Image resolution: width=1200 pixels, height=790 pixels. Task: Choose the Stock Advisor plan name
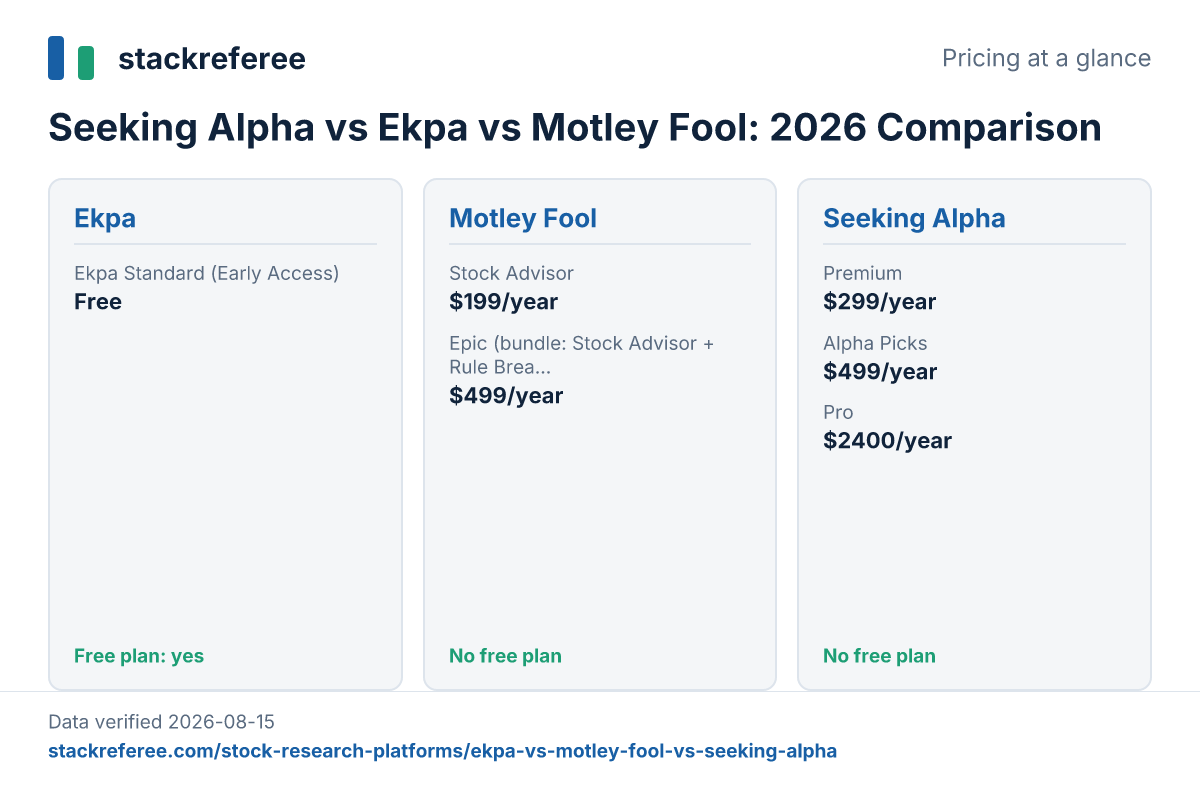512,273
